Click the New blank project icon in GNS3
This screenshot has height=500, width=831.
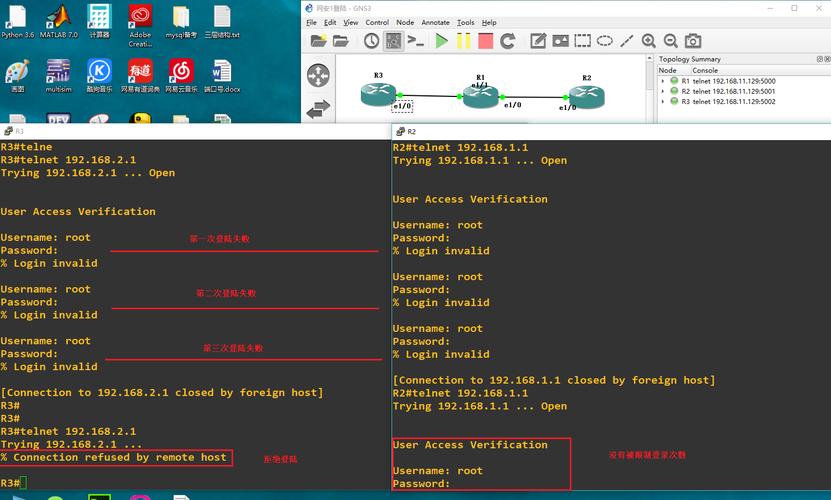point(318,41)
